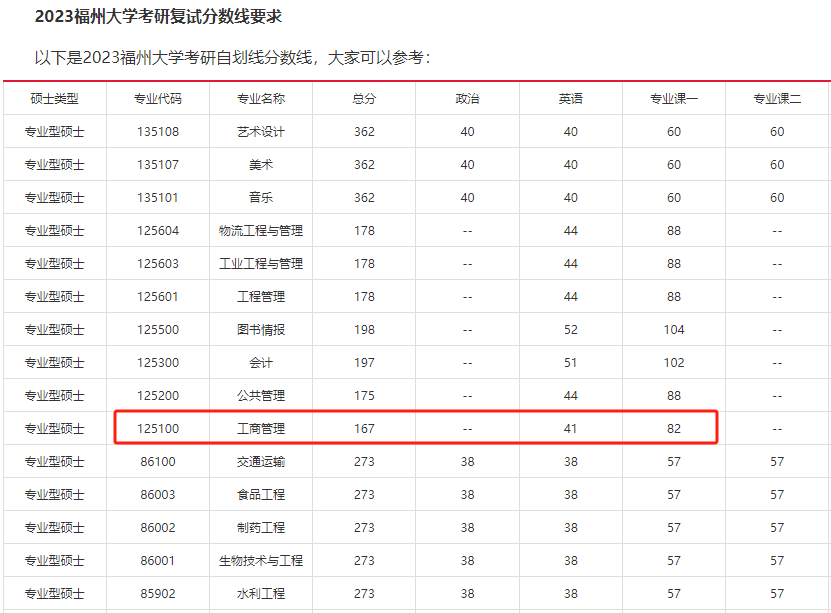831x613 pixels.
Task: Select the major name 食品工程
Action: click(x=261, y=494)
